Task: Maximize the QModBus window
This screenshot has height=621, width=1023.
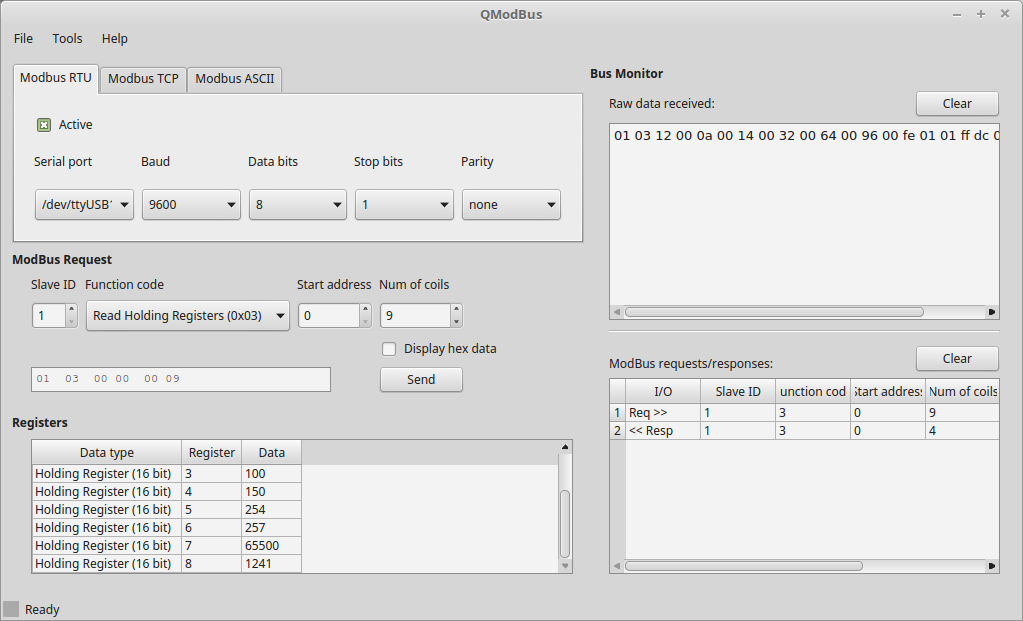Action: coord(981,14)
